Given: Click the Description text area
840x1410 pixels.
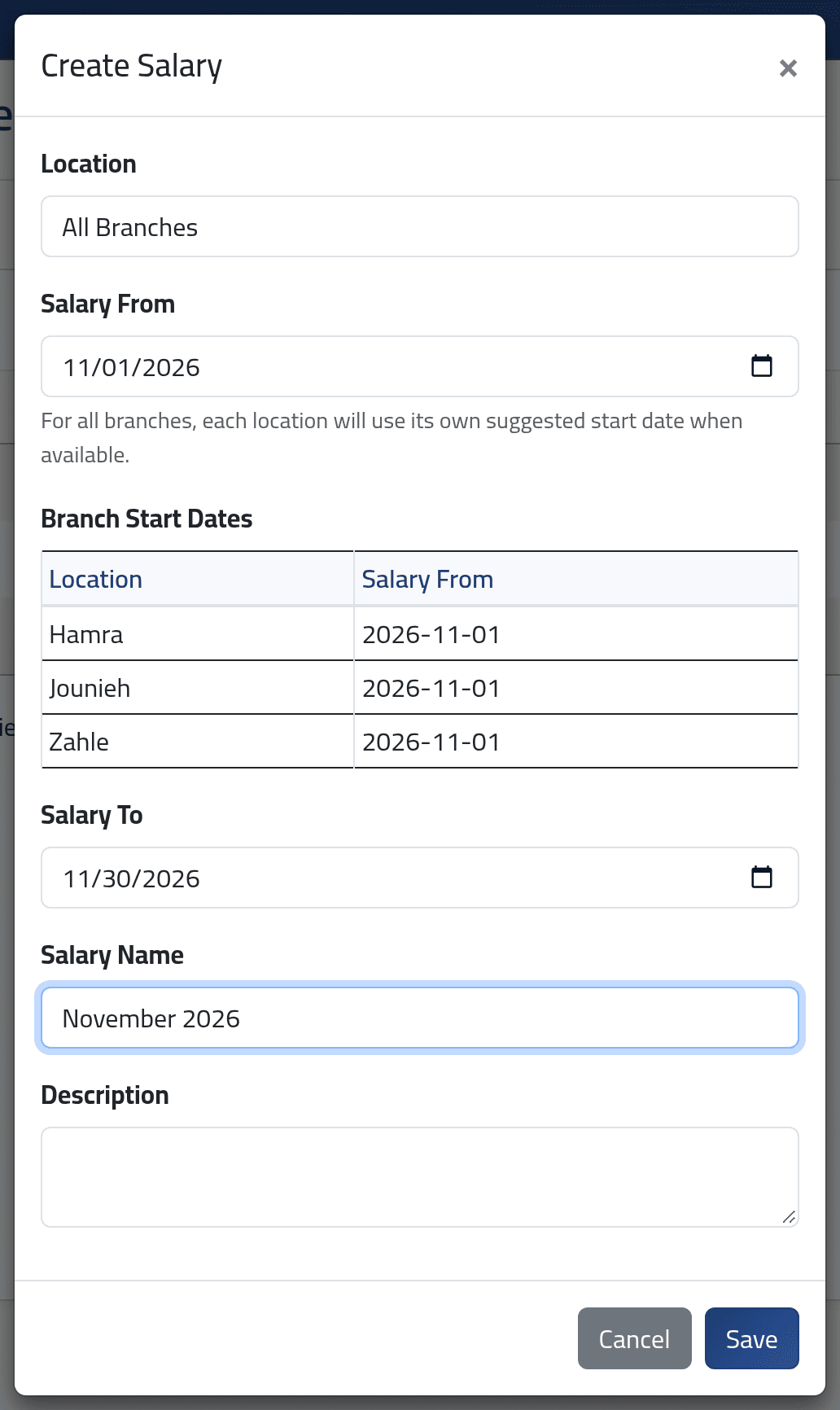Looking at the screenshot, I should 420,1177.
